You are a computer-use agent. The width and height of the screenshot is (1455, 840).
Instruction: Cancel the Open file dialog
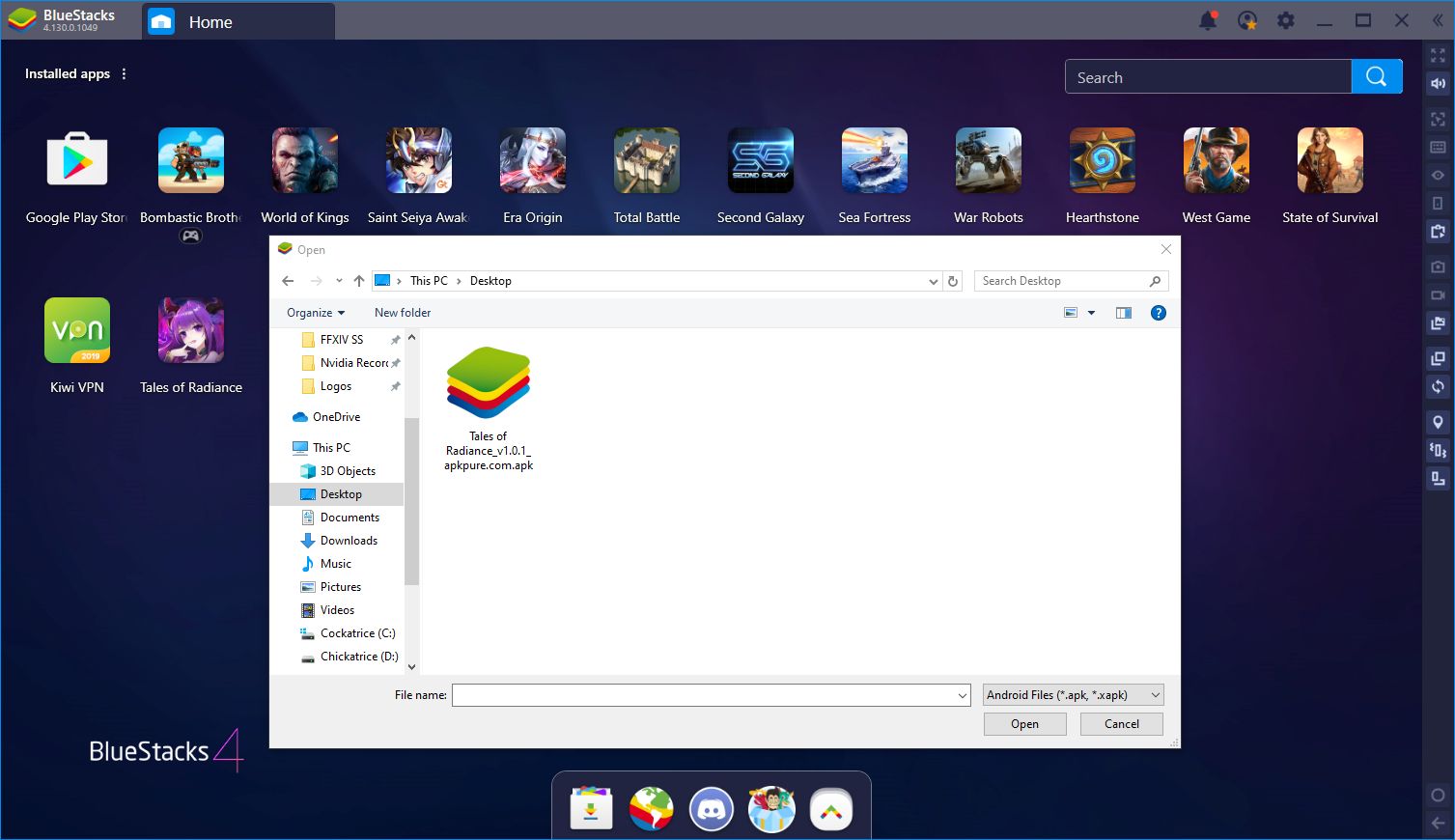1122,724
